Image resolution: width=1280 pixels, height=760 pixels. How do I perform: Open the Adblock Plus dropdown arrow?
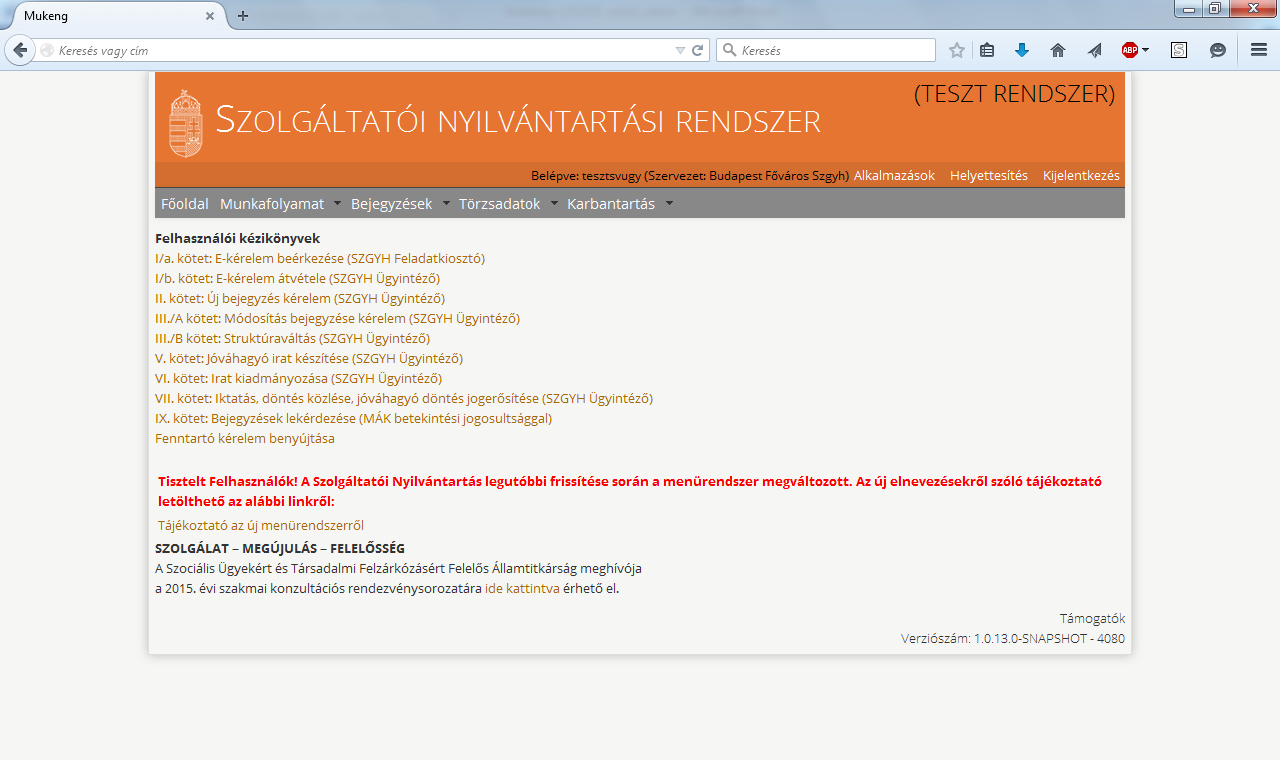pyautogui.click(x=1146, y=50)
